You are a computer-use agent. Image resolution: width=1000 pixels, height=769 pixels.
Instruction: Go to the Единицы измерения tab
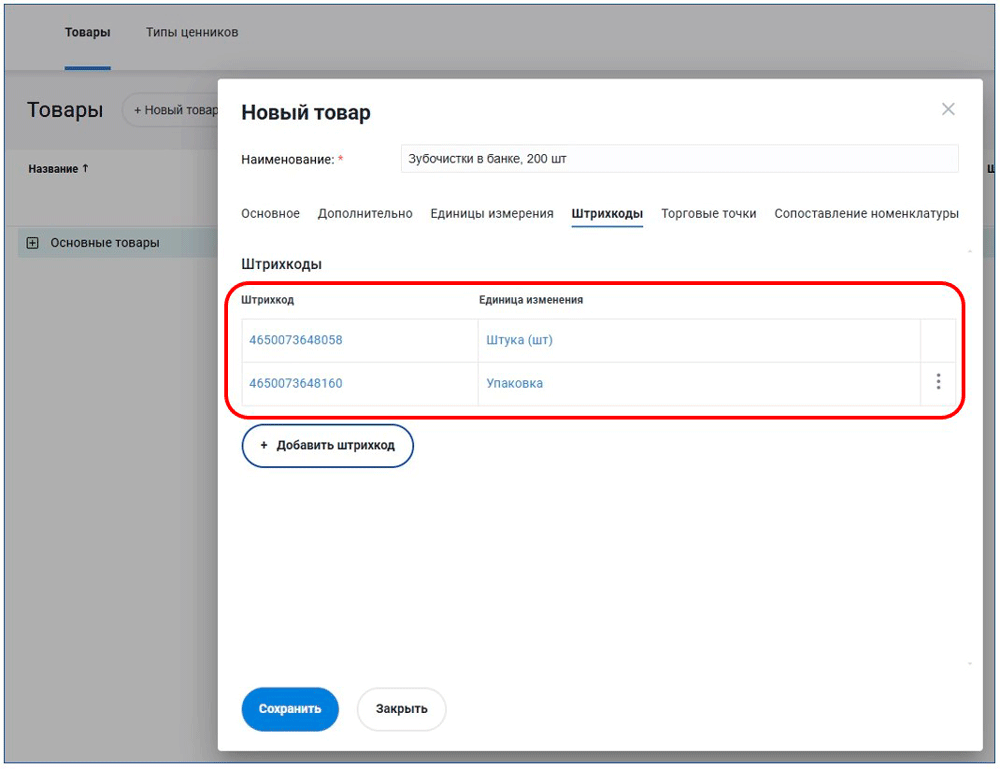tap(491, 213)
